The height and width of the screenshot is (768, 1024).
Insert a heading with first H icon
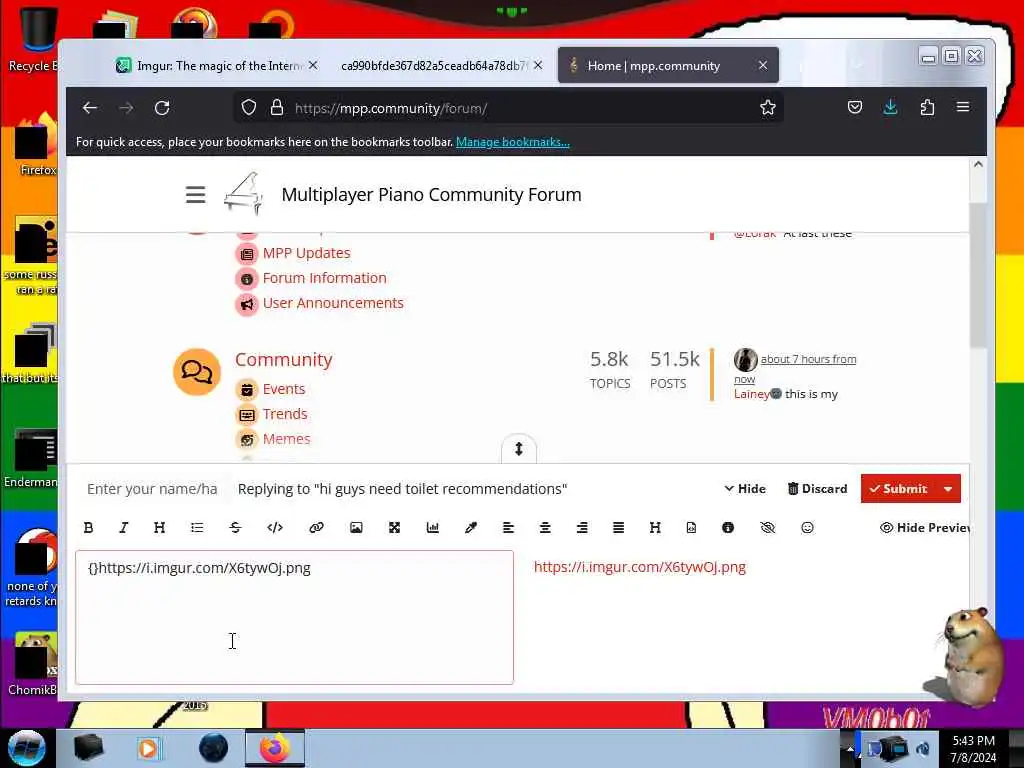(159, 528)
